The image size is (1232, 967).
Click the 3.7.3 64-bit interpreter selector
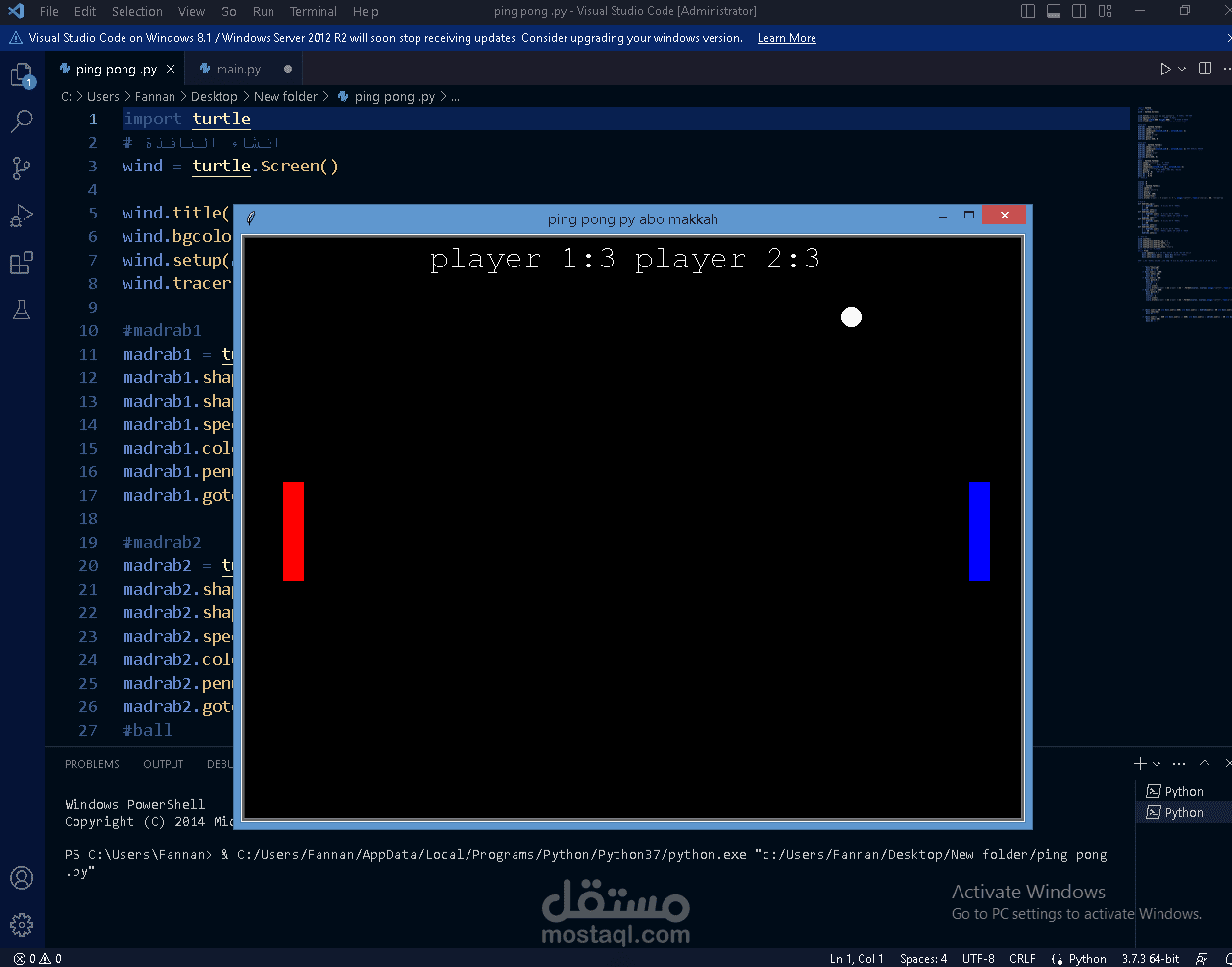point(1151,959)
